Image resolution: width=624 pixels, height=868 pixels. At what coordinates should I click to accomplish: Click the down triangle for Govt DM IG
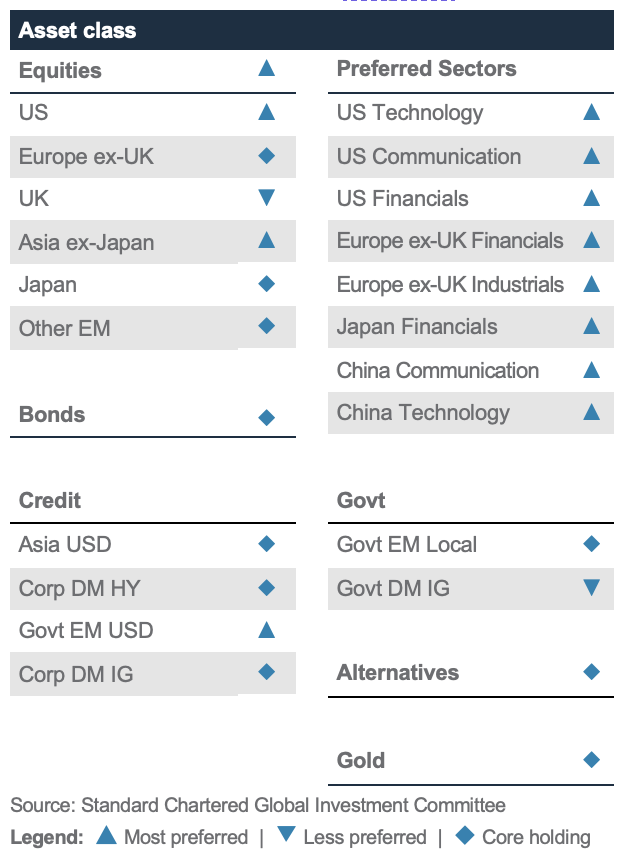pyautogui.click(x=591, y=587)
